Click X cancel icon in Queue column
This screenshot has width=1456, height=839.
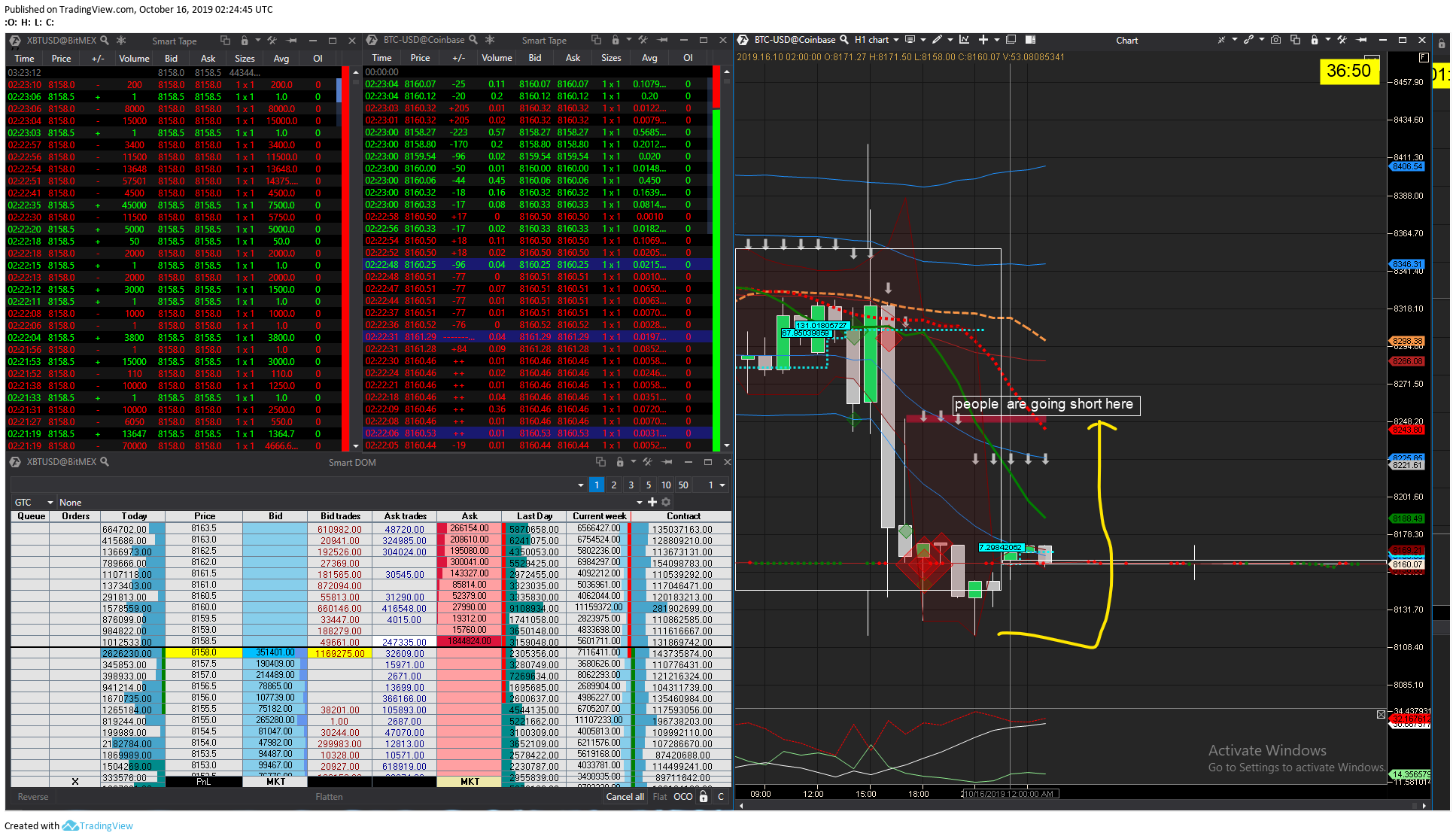(x=75, y=782)
